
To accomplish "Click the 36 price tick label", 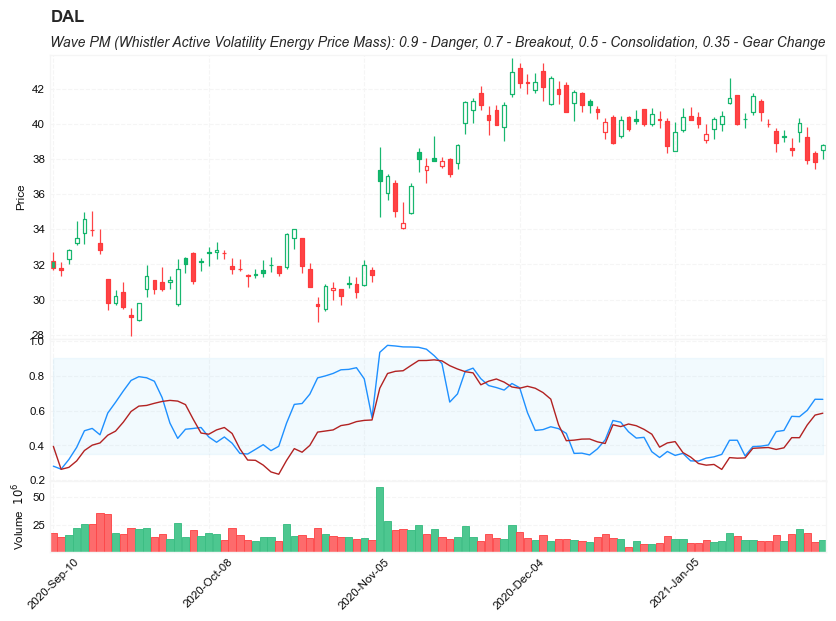I will coord(38,195).
